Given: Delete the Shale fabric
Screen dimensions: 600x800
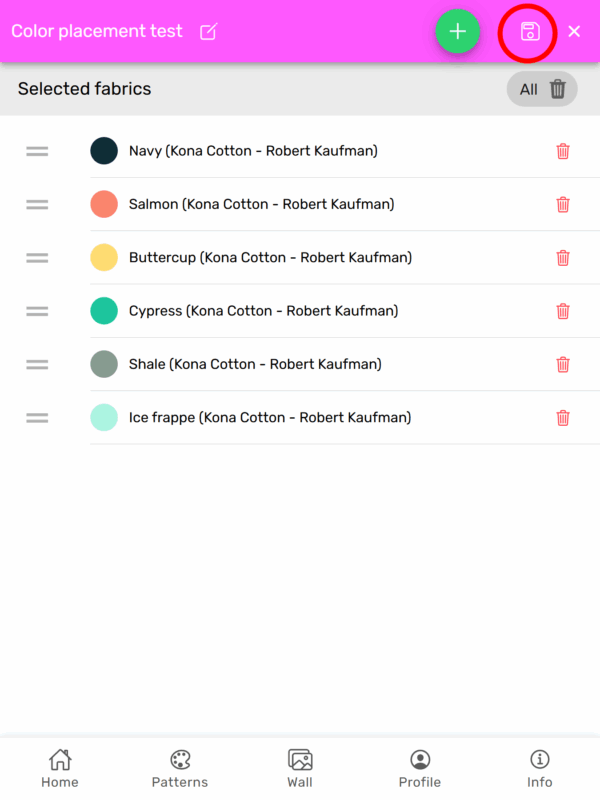Looking at the screenshot, I should (x=563, y=364).
